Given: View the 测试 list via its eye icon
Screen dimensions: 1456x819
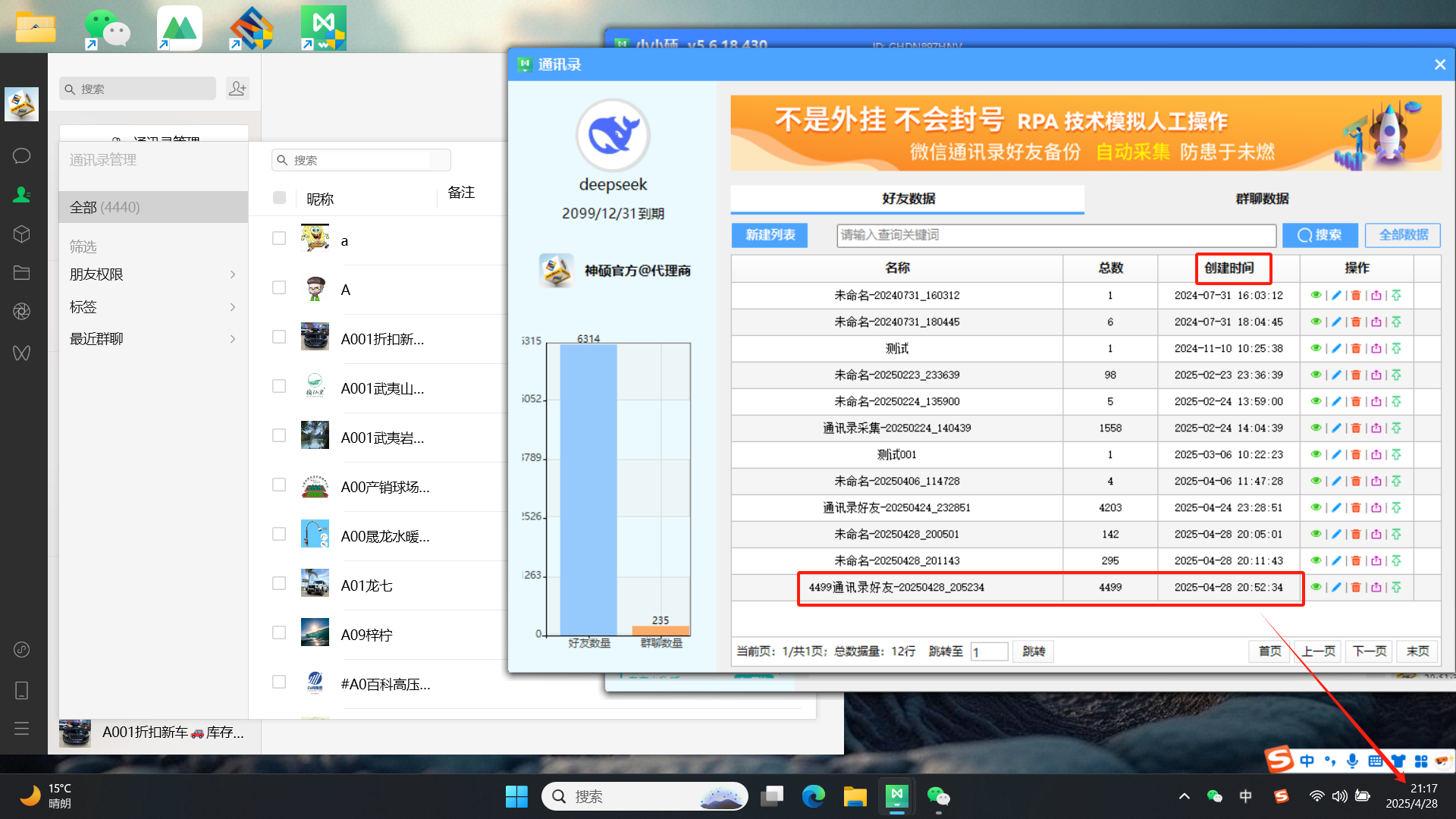Looking at the screenshot, I should [1316, 349].
